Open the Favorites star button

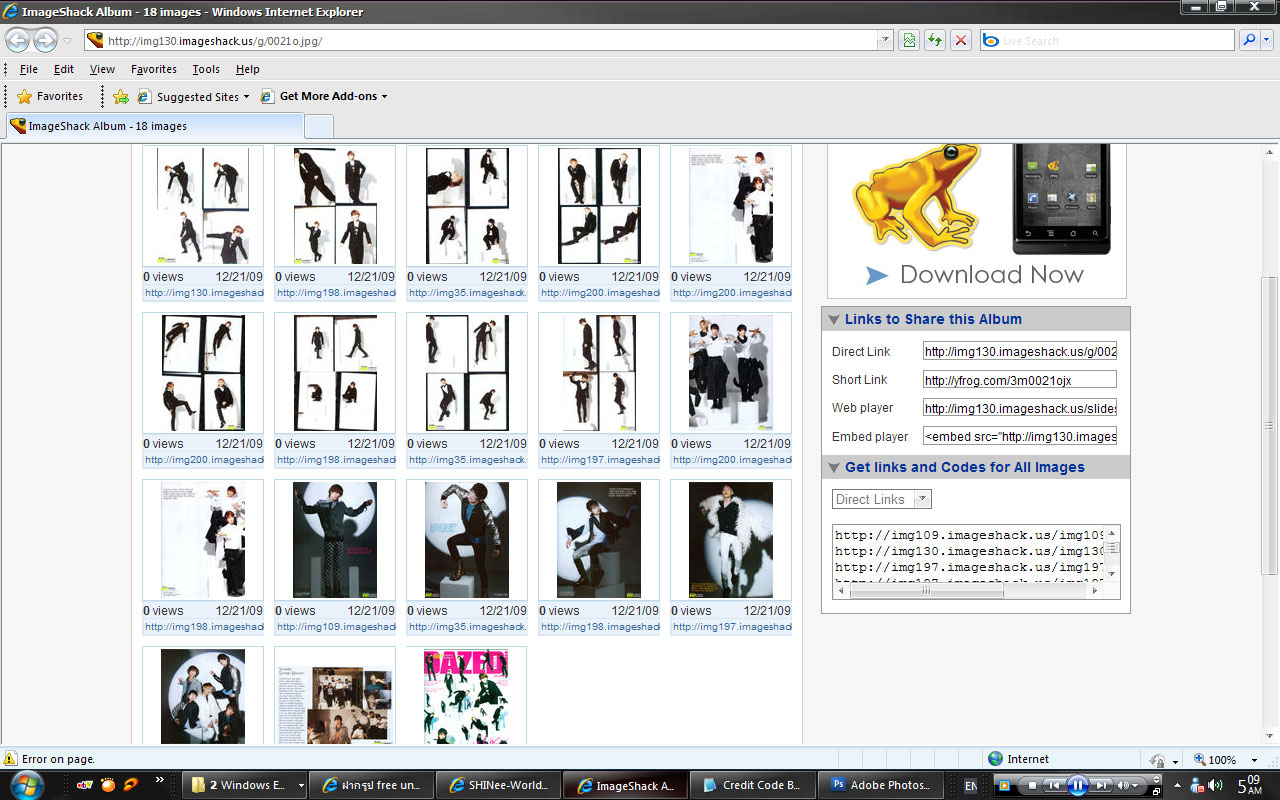point(50,96)
